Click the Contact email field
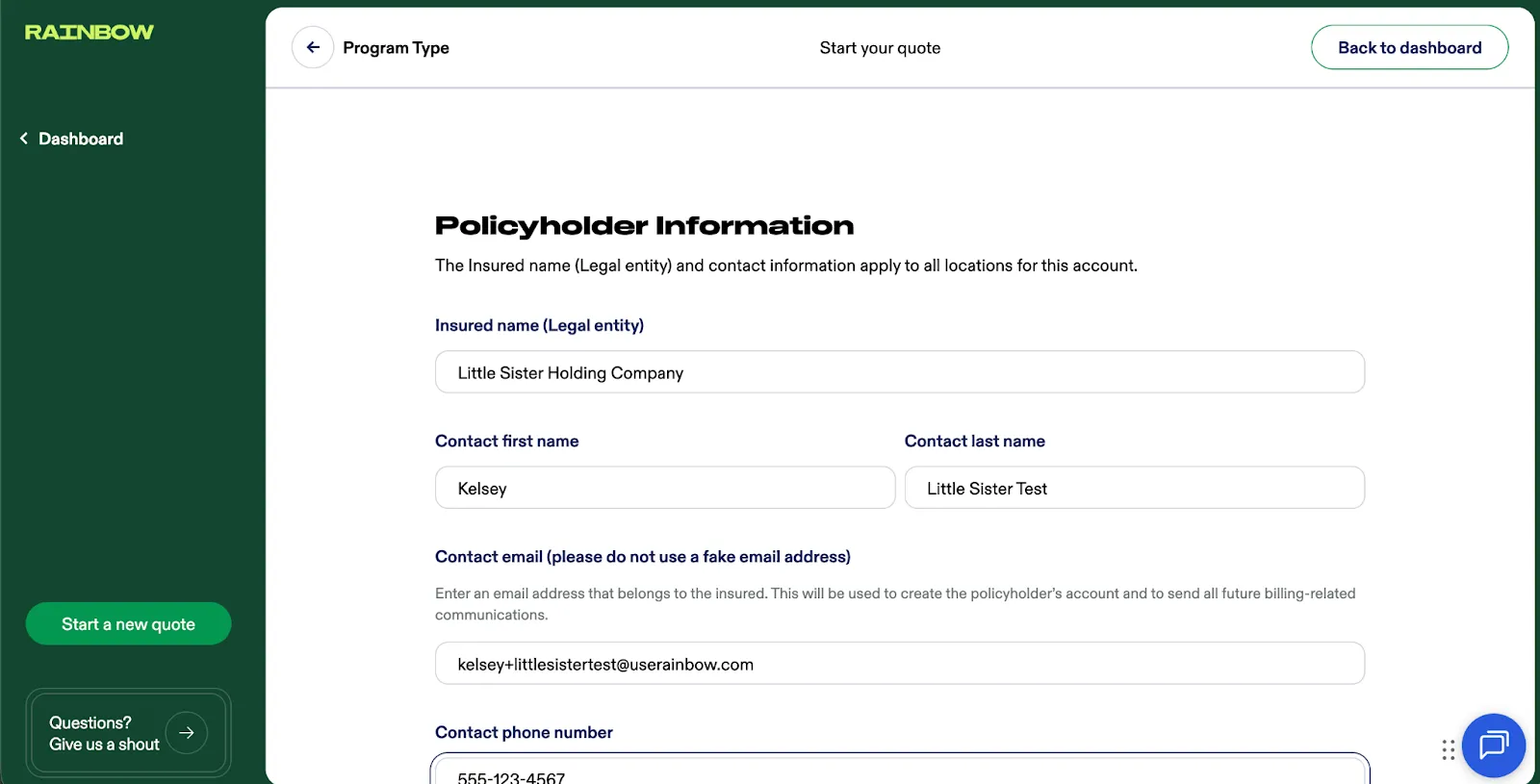 pyautogui.click(x=899, y=664)
